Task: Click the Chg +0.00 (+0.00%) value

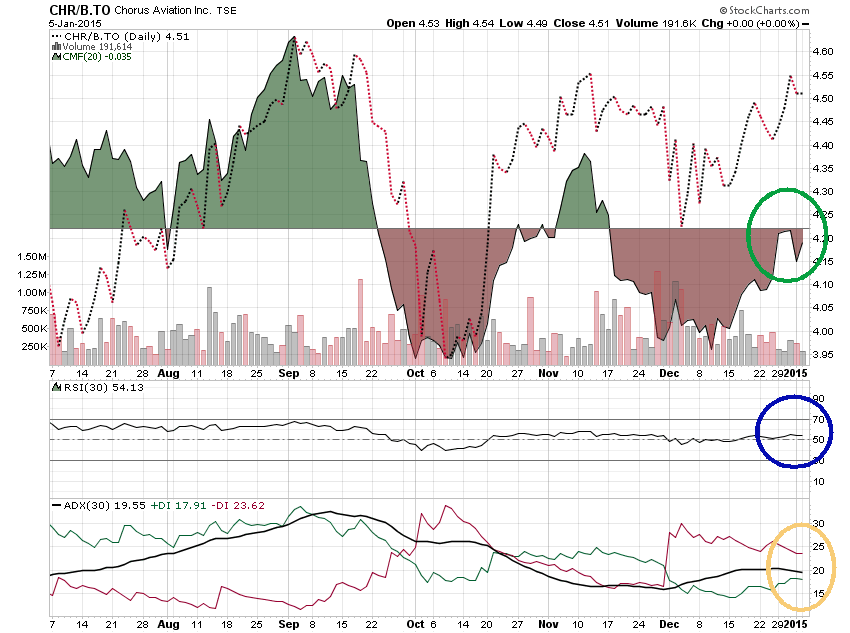Action: click(751, 23)
